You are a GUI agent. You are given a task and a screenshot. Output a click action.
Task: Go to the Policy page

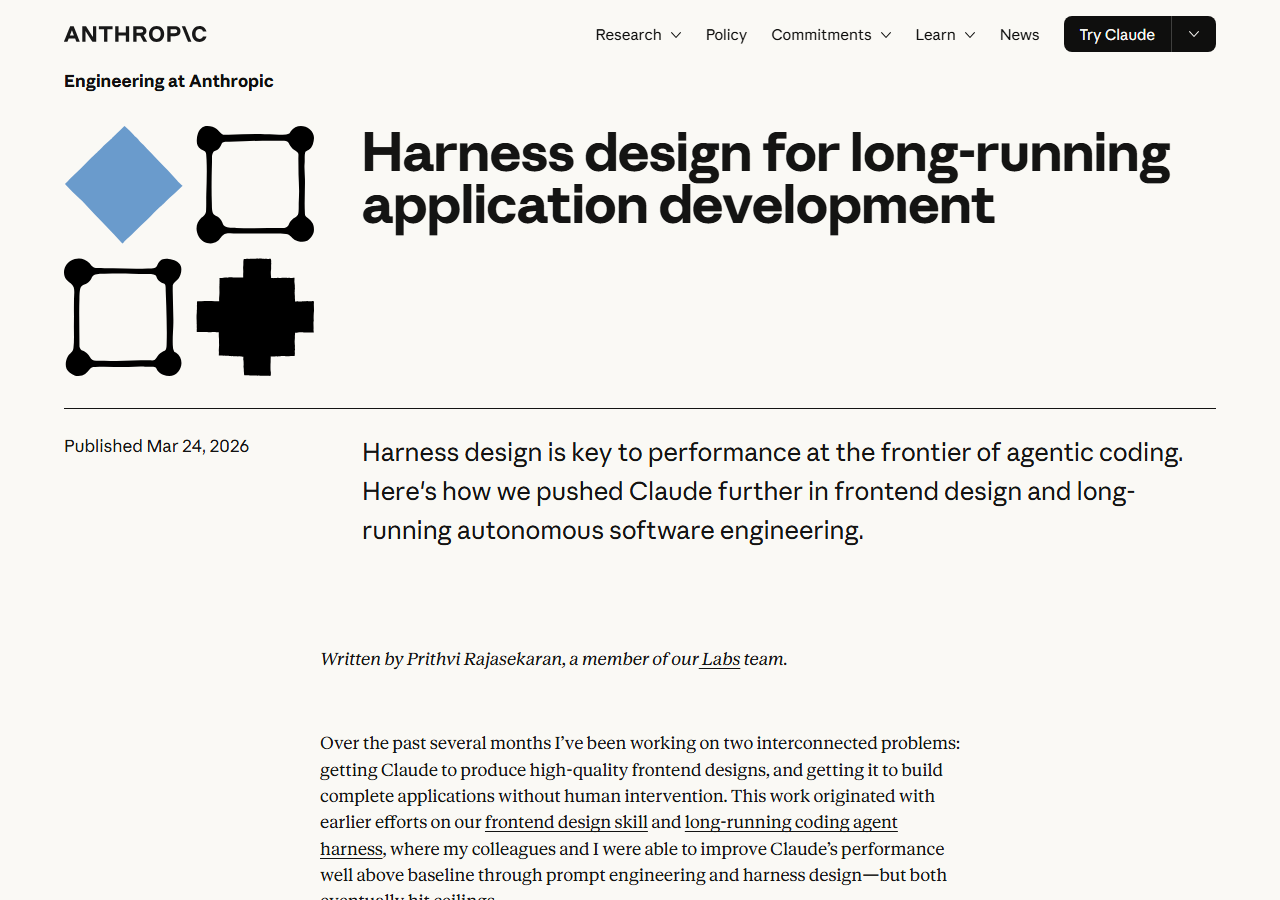(x=726, y=34)
